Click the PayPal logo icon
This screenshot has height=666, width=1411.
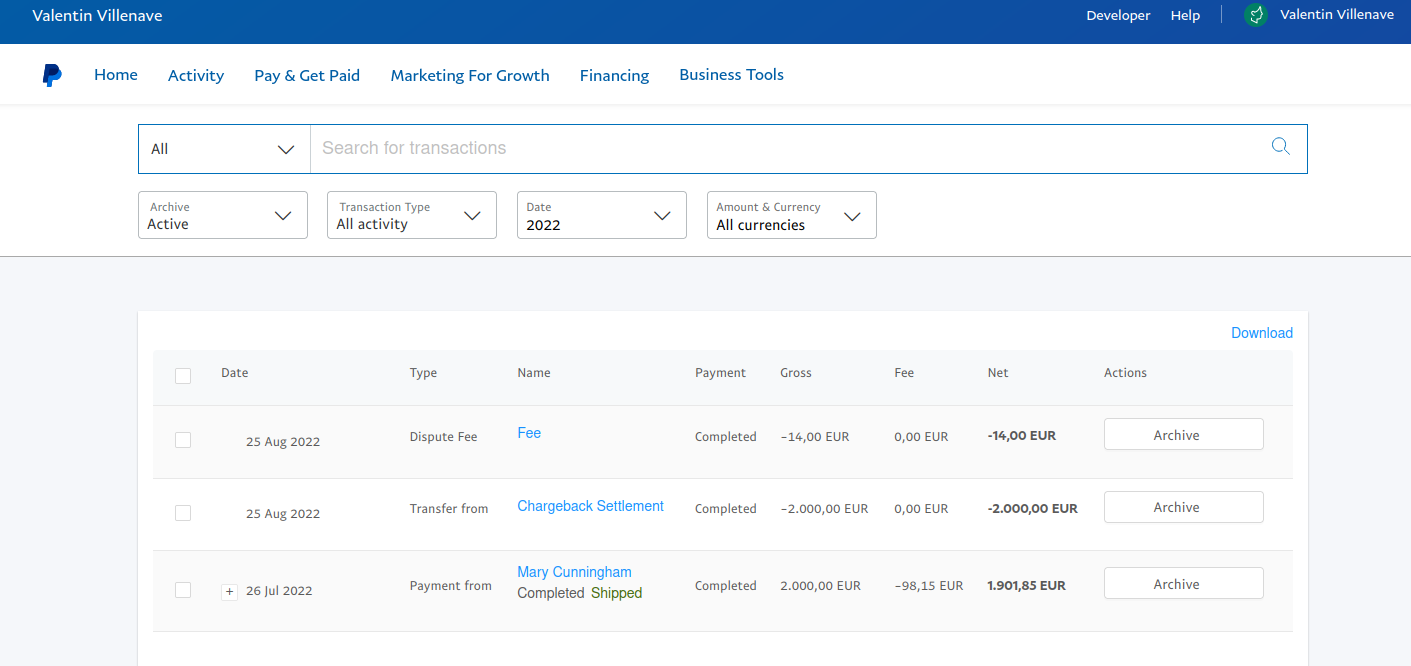52,75
